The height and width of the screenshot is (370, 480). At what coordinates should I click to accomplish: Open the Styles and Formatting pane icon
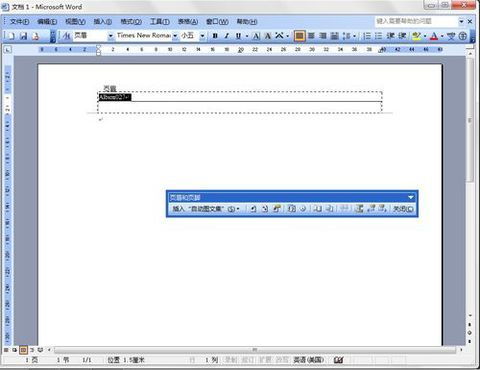(x=66, y=36)
